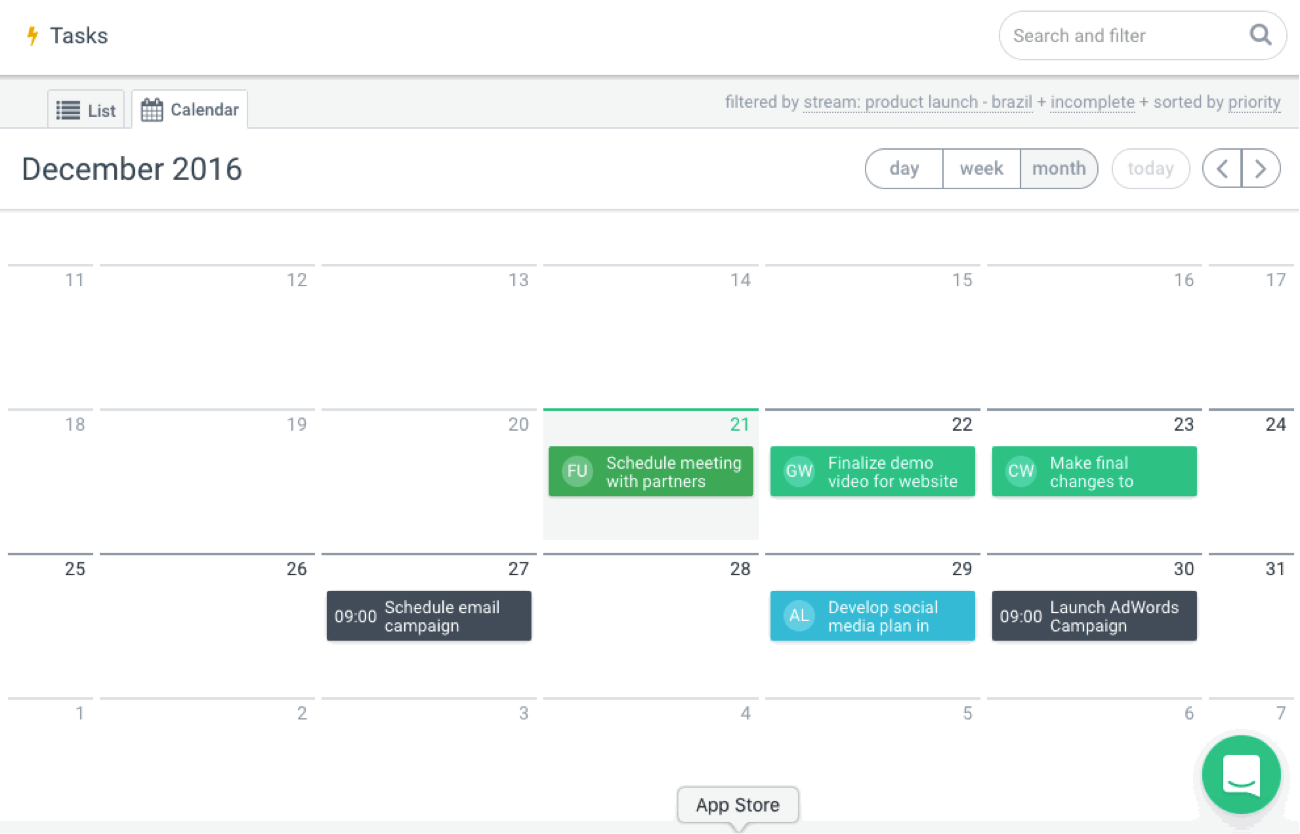Open the chat support bubble icon
Screen dimensions: 1300x834
point(1241,775)
